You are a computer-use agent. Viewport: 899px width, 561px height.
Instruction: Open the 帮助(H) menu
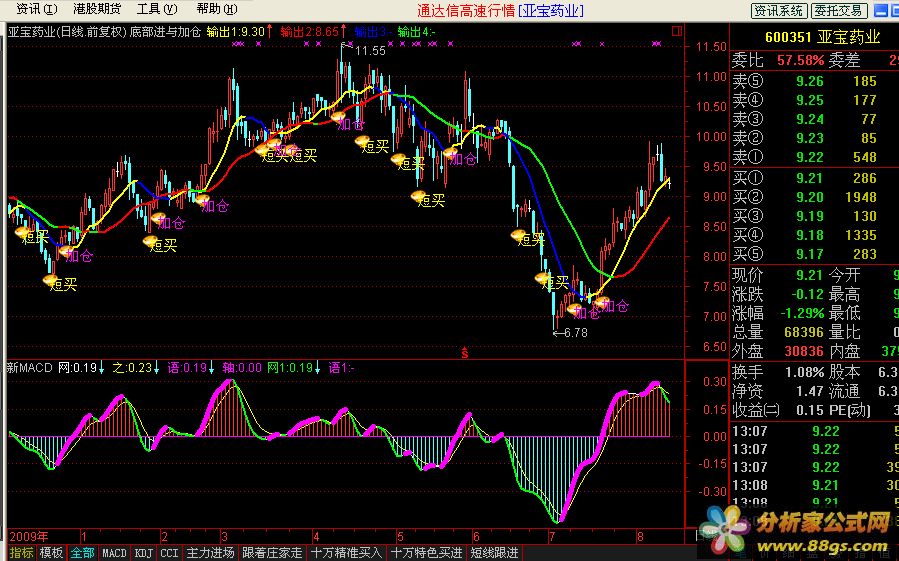pos(217,9)
